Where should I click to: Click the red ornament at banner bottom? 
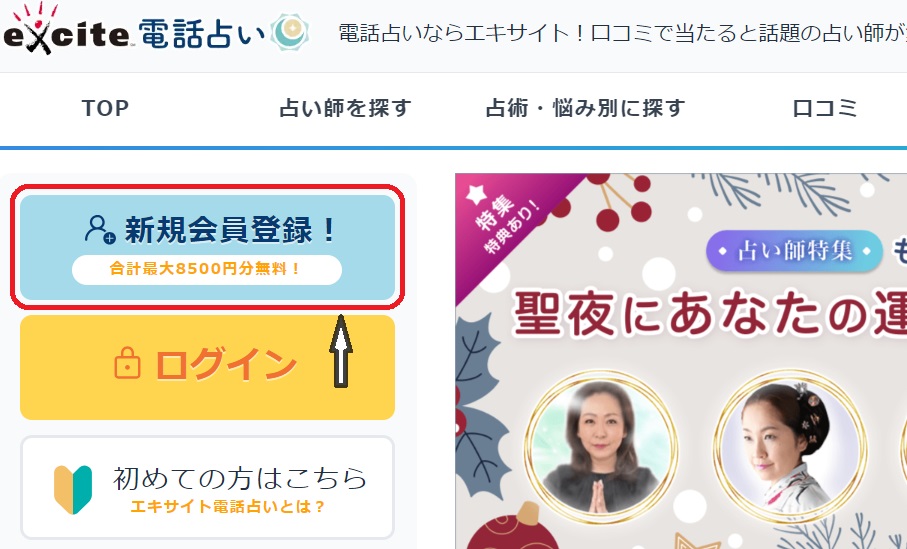pos(514,529)
